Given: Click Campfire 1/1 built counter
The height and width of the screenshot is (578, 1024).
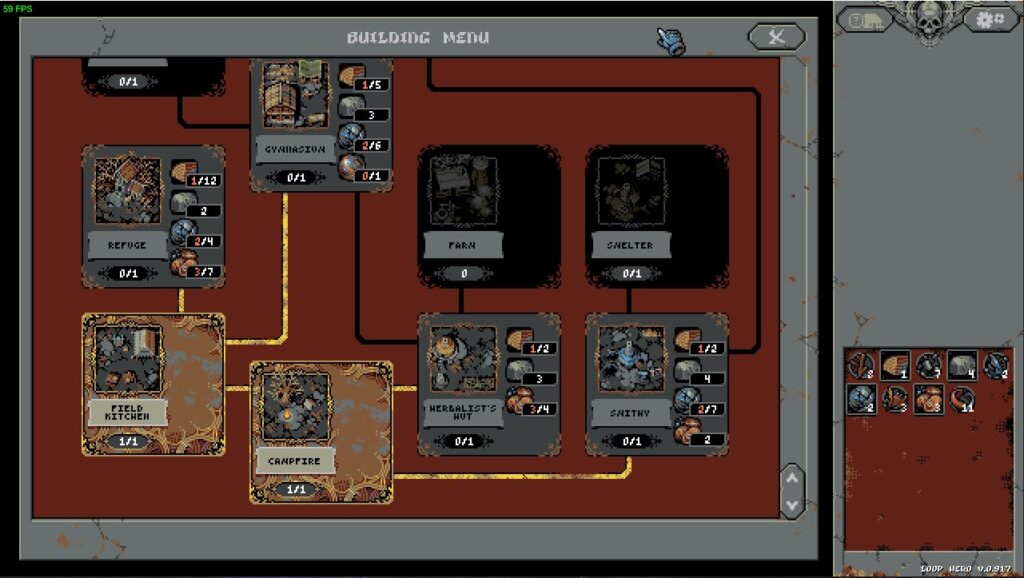Looking at the screenshot, I should [x=296, y=489].
